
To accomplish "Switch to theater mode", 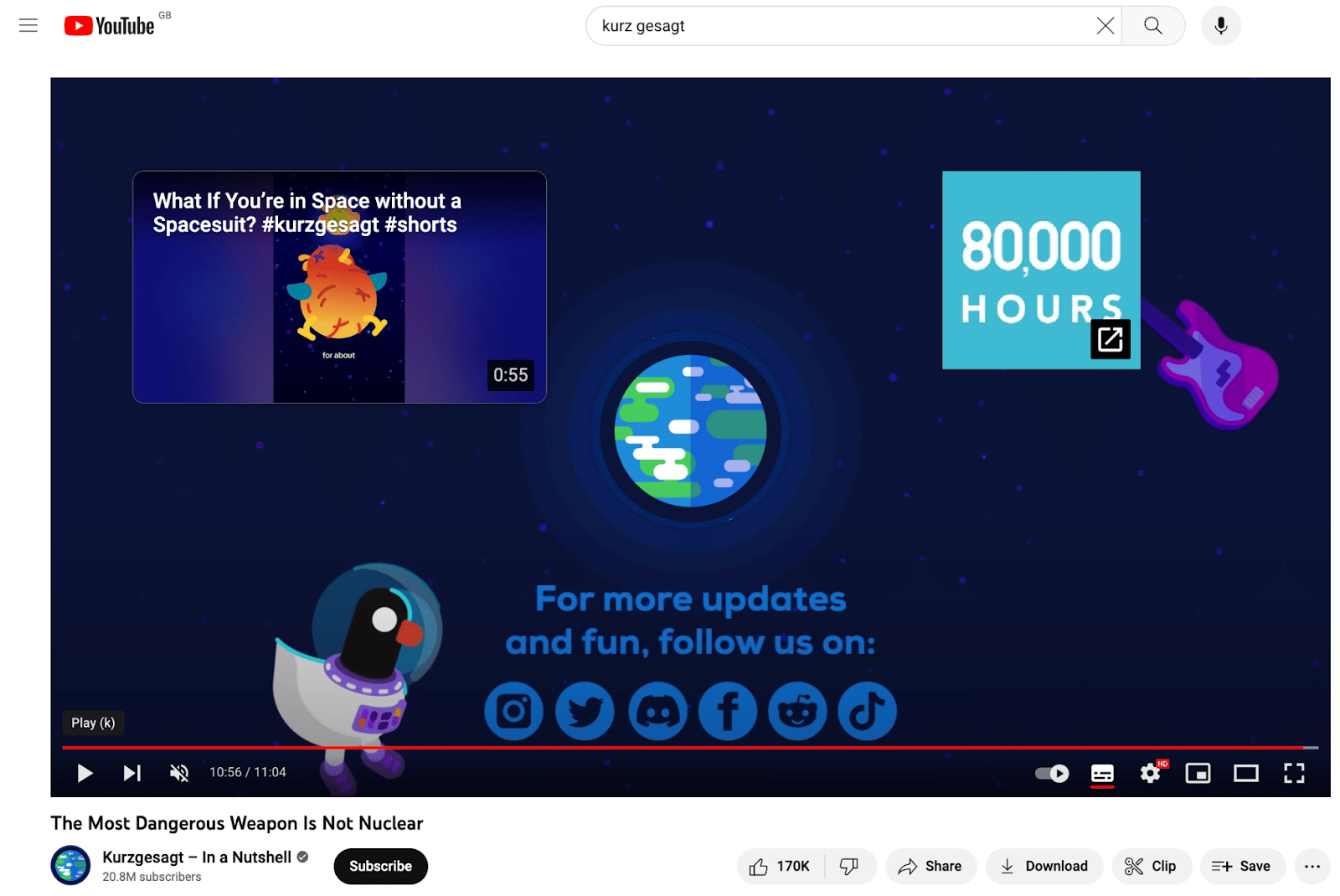I will 1246,773.
